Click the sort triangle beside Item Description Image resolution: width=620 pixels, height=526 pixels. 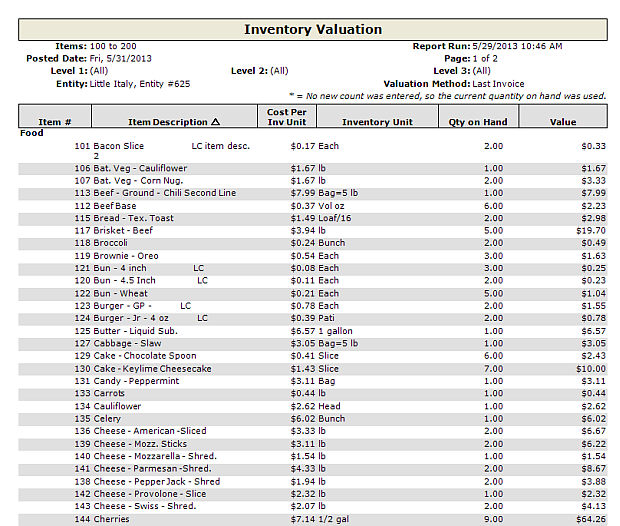[216, 122]
